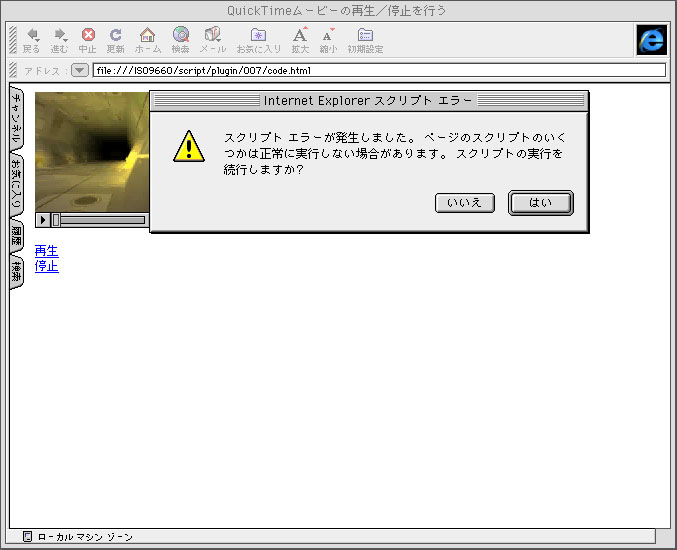
Task: Click the script error message text
Action: (394, 153)
